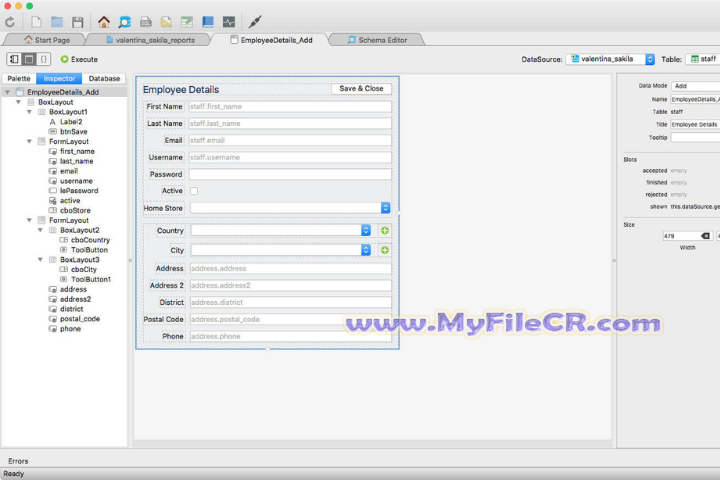720x480 pixels.
Task: Create a new blank document
Action: point(36,22)
